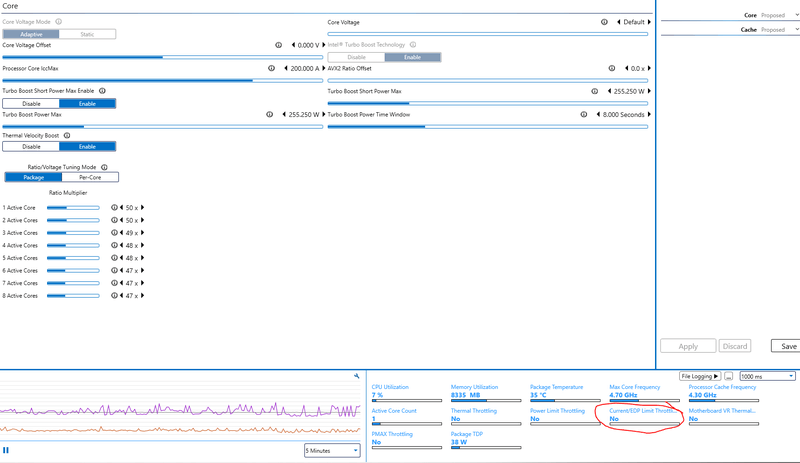800x463 pixels.
Task: Adjust the Processor Core IccMax slider
Action: click(163, 81)
